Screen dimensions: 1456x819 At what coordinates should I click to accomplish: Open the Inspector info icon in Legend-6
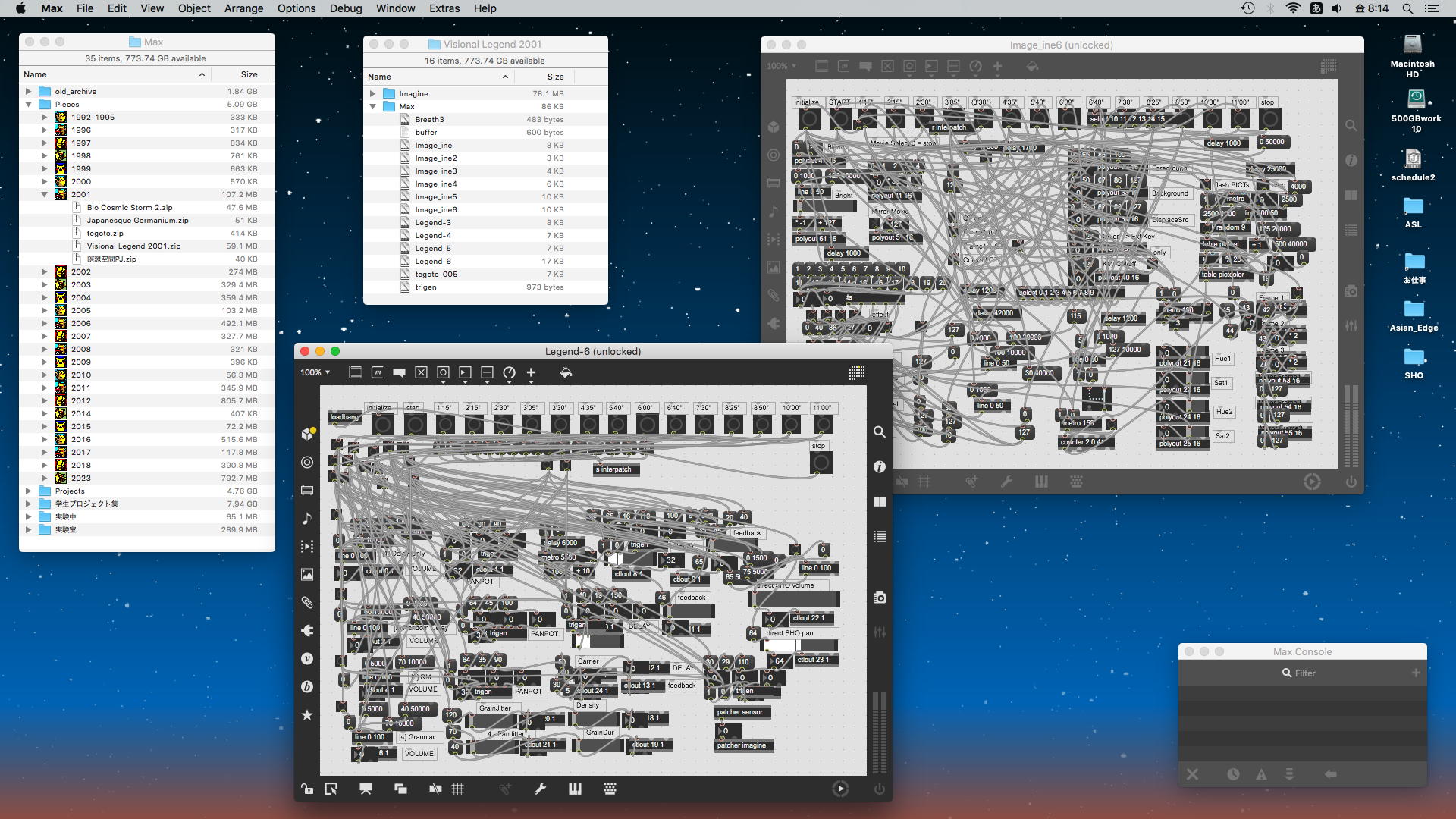click(880, 466)
